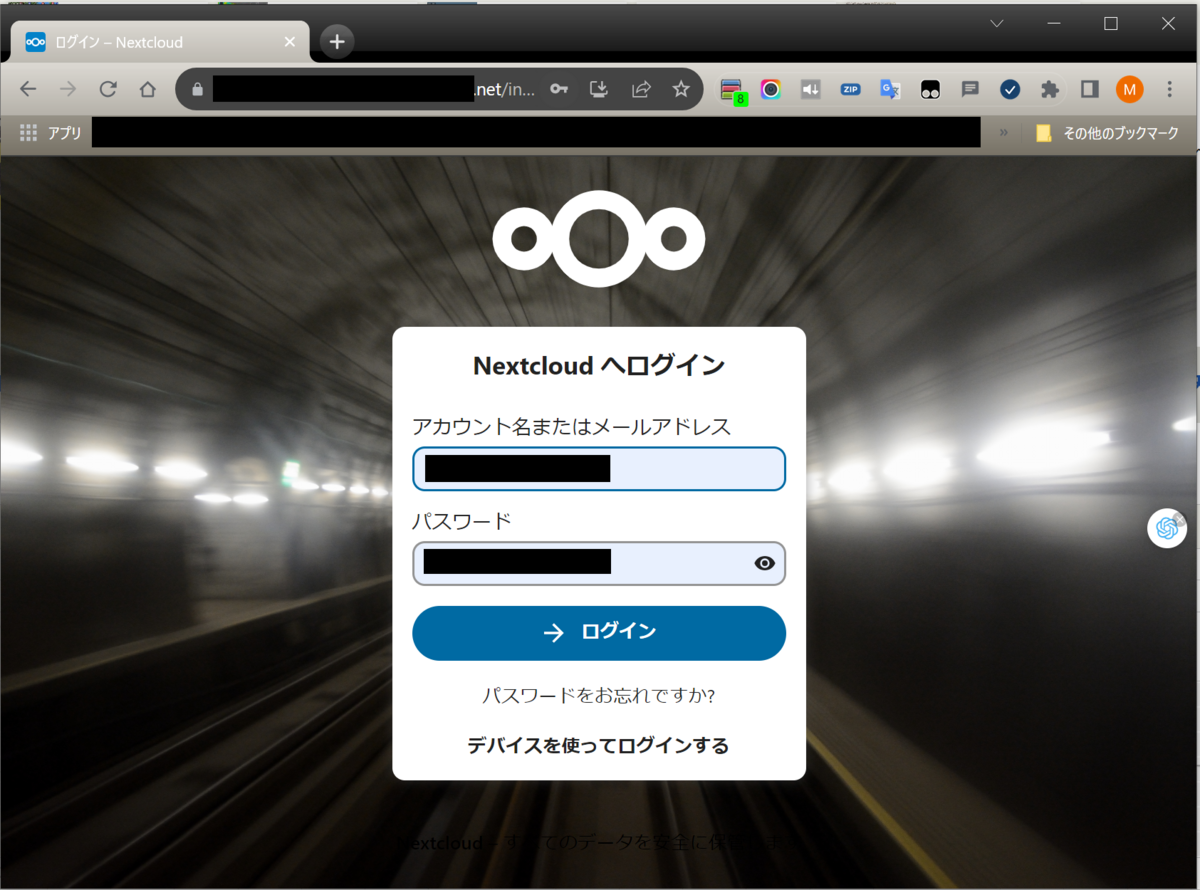Click the volume download extension icon
The width and height of the screenshot is (1200, 890).
point(810,89)
